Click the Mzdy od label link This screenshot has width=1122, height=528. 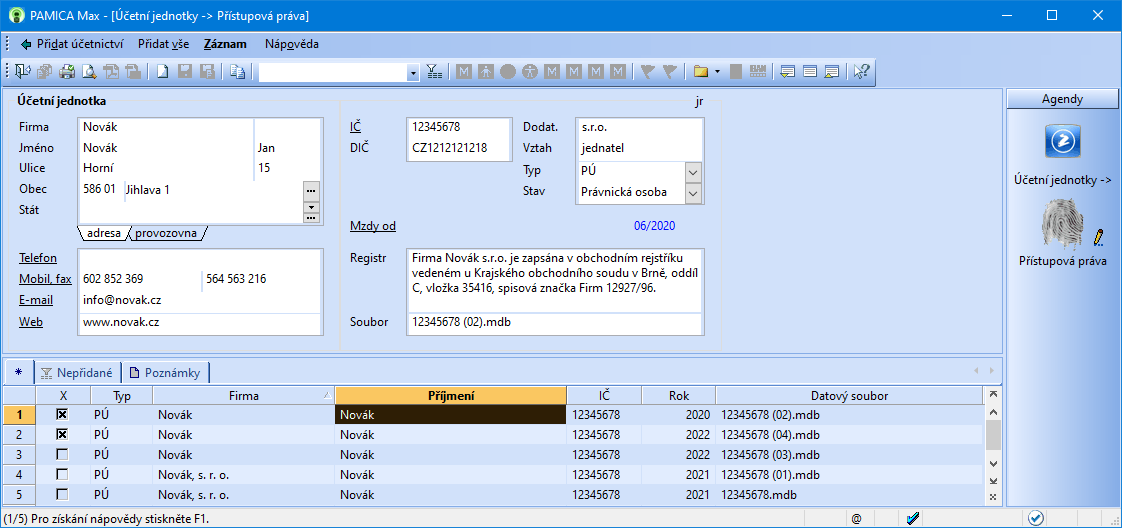tap(373, 226)
